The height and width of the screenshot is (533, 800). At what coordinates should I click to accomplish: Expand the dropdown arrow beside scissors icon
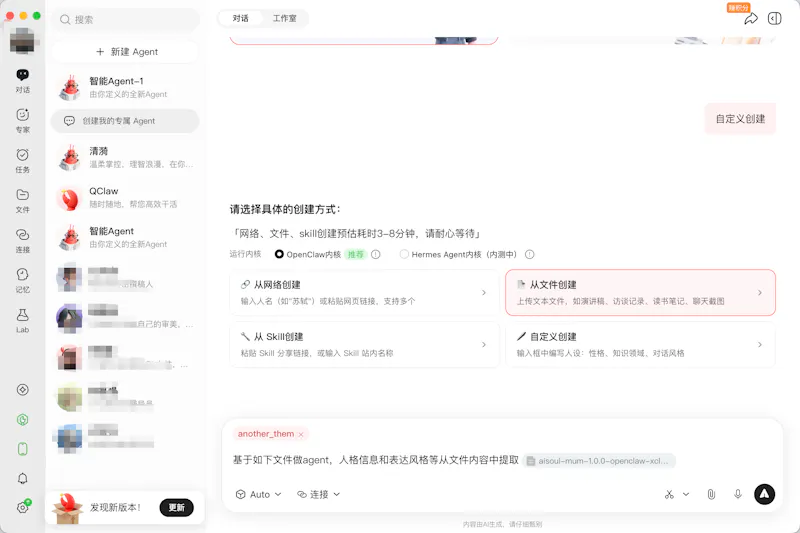(686, 494)
